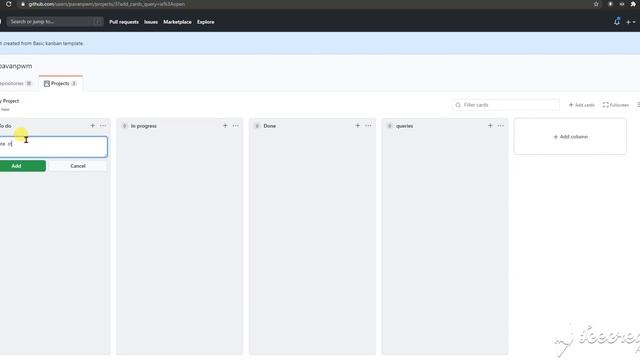Click the Basic kanban template notice text
Viewport: 640px width, 360px height.
(x=42, y=43)
